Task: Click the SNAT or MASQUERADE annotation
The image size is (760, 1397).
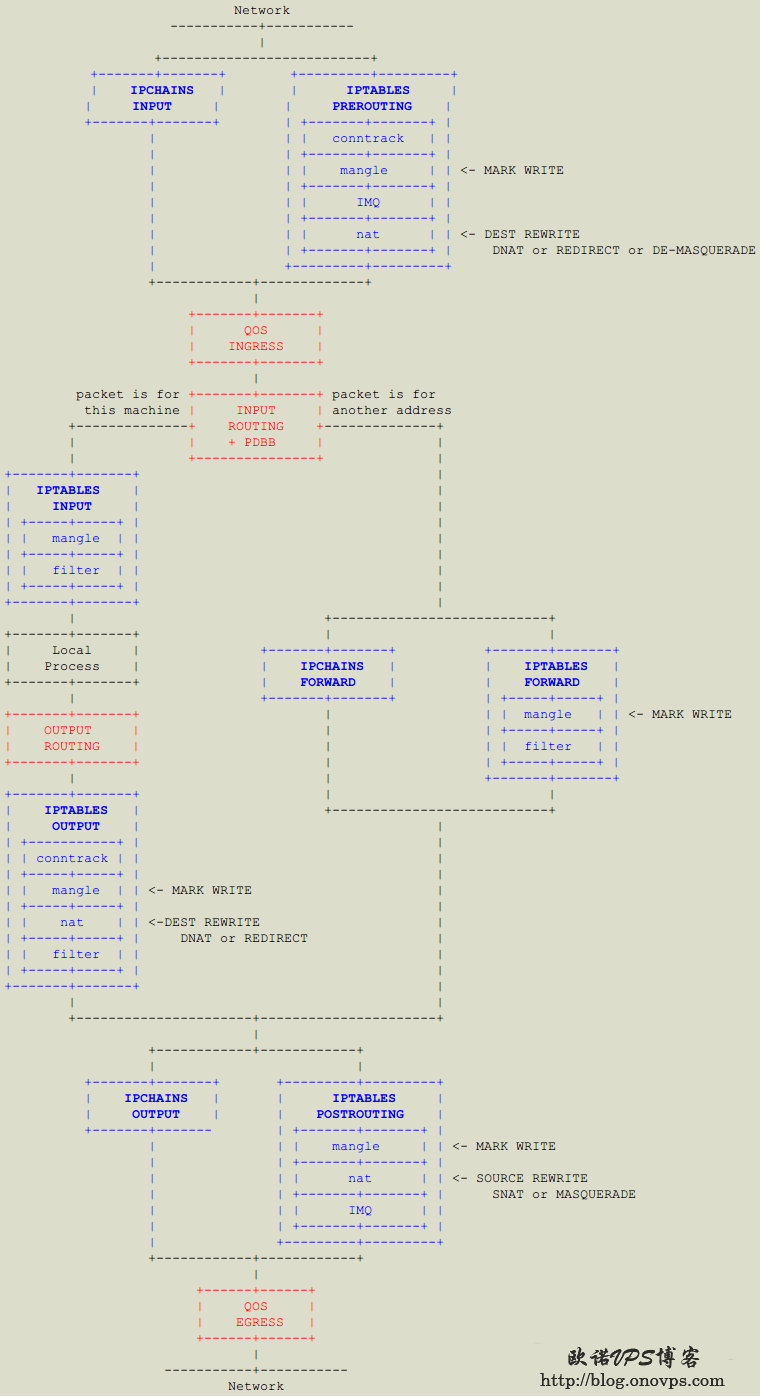Action: coord(564,1194)
